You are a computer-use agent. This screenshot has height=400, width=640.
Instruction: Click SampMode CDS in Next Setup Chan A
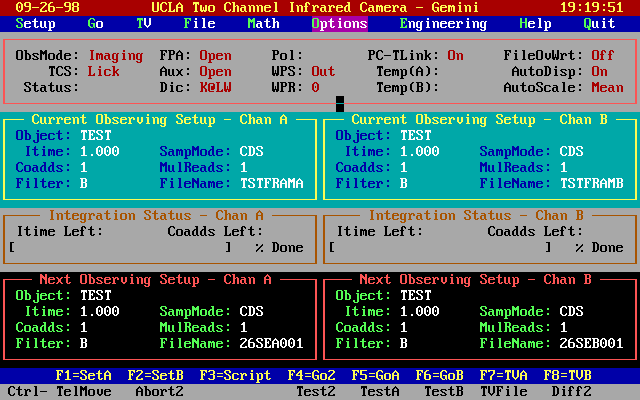(251, 311)
